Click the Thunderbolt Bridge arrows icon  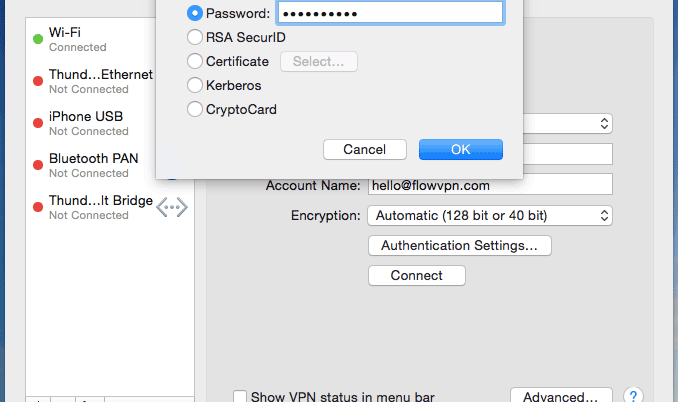point(172,207)
